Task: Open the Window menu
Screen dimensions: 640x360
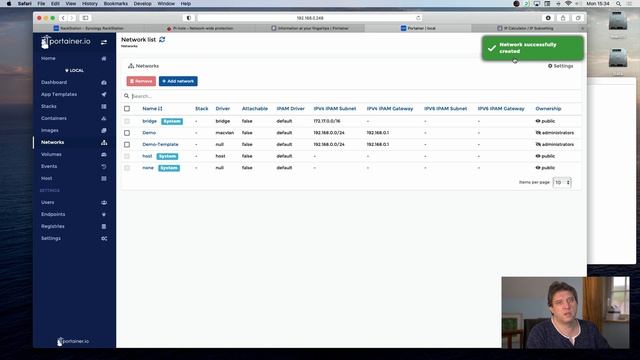Action: point(166,4)
